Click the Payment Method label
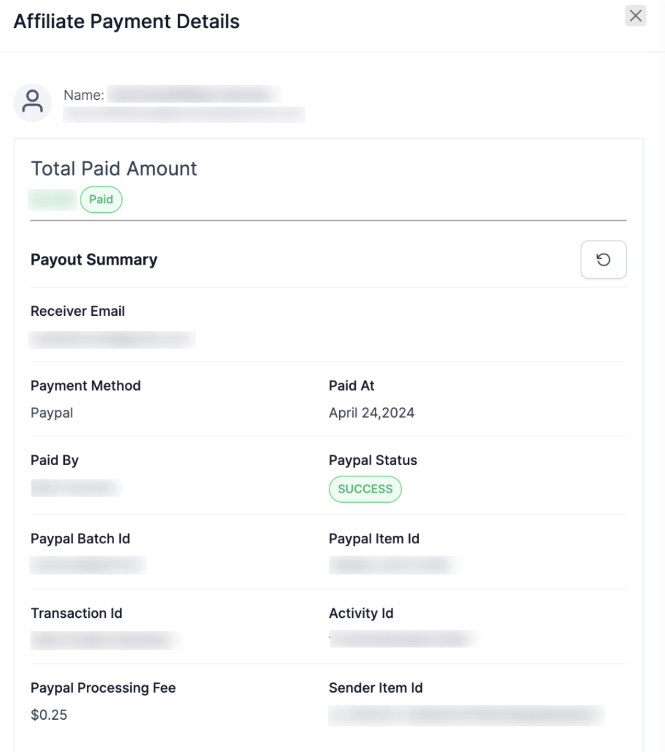665x752 pixels. (x=86, y=386)
